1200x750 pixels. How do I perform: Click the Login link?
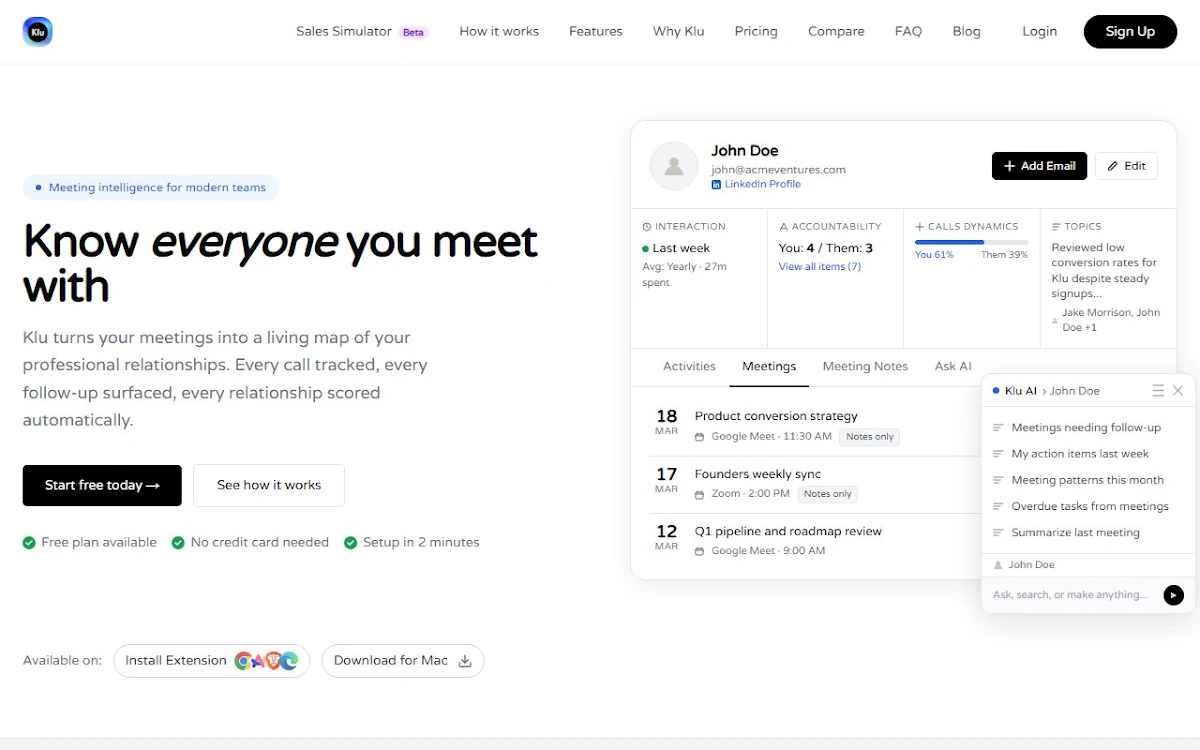point(1039,32)
